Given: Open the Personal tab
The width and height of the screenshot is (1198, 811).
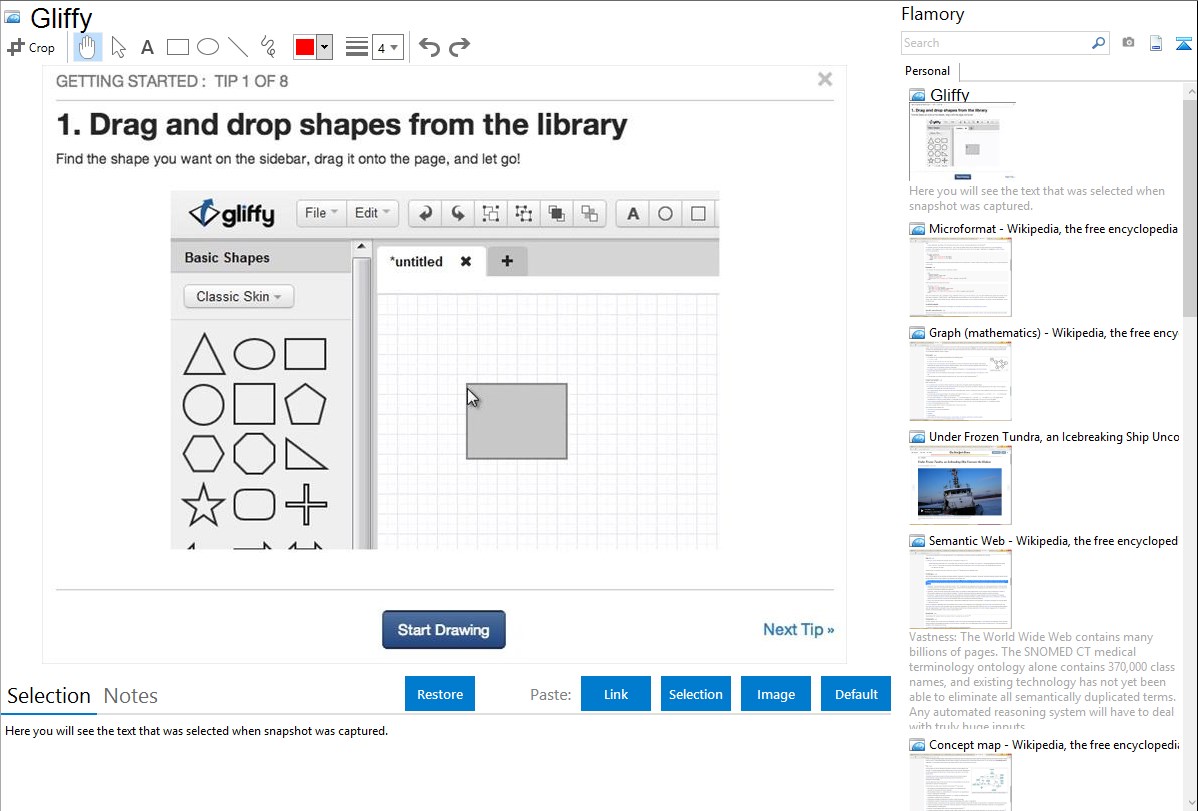Looking at the screenshot, I should pyautogui.click(x=927, y=71).
